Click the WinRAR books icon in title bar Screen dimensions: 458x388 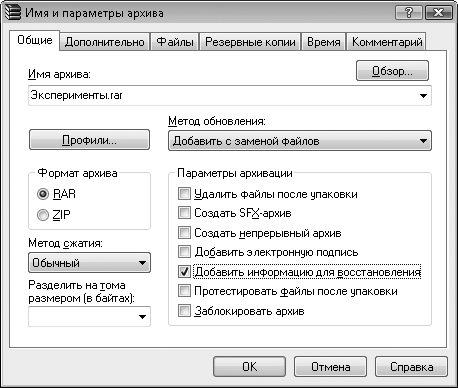click(12, 13)
